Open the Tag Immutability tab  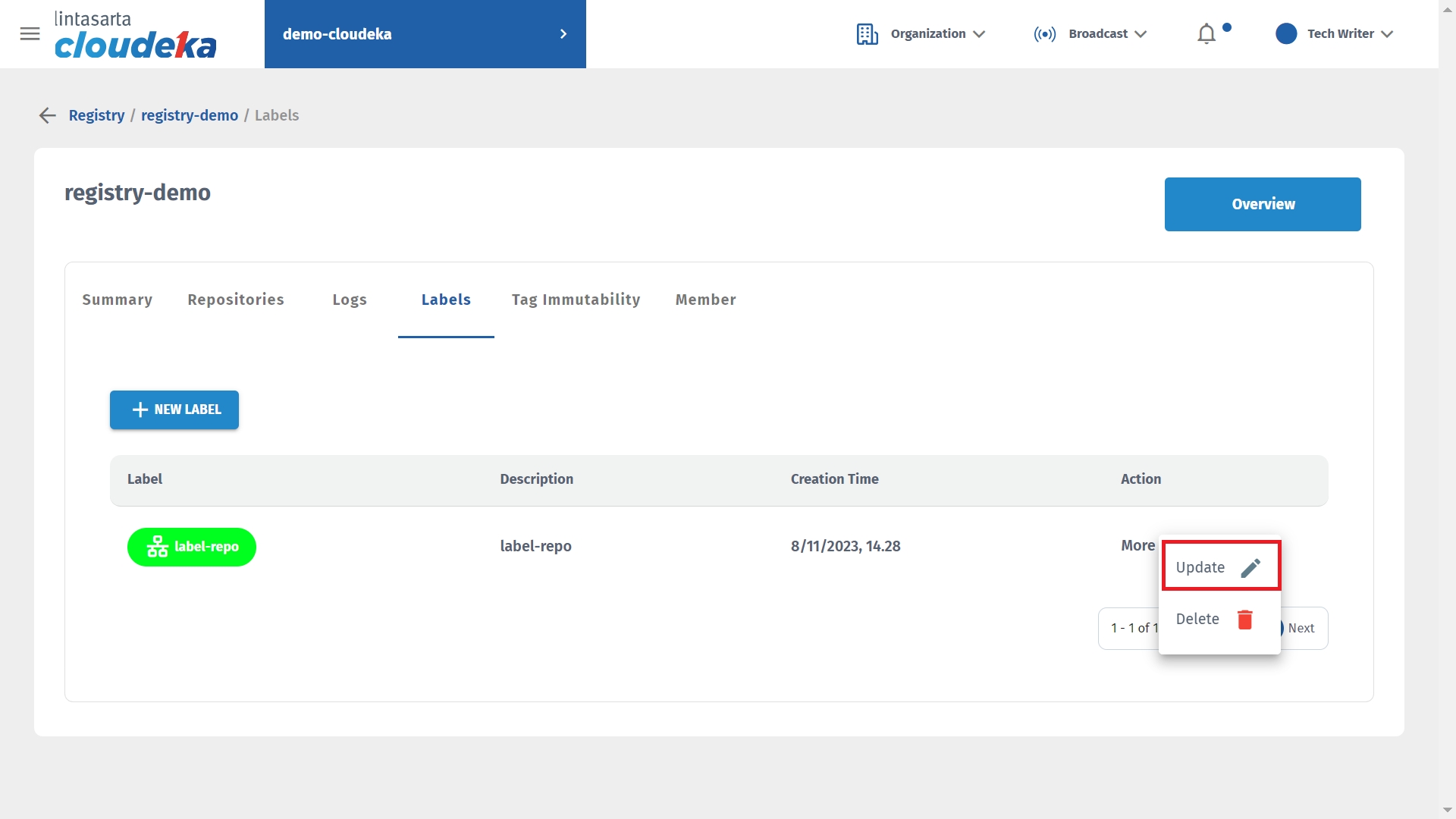[576, 300]
